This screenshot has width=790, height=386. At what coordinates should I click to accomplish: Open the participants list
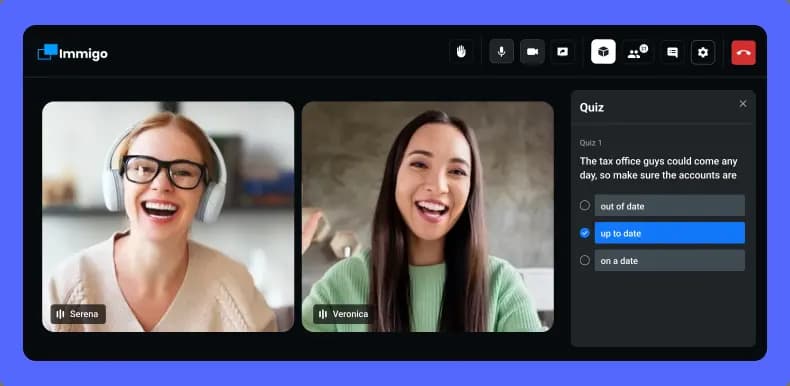(x=637, y=52)
